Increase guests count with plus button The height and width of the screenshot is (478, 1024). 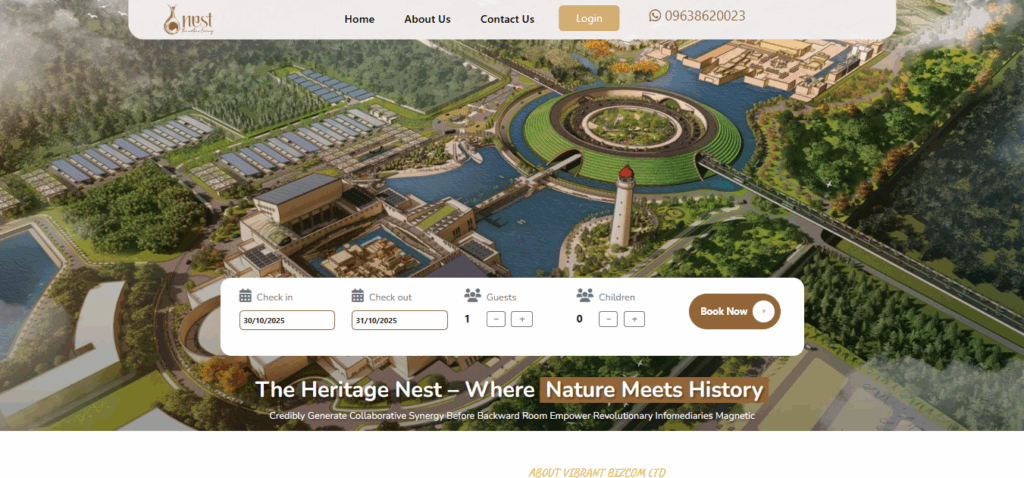(x=521, y=319)
